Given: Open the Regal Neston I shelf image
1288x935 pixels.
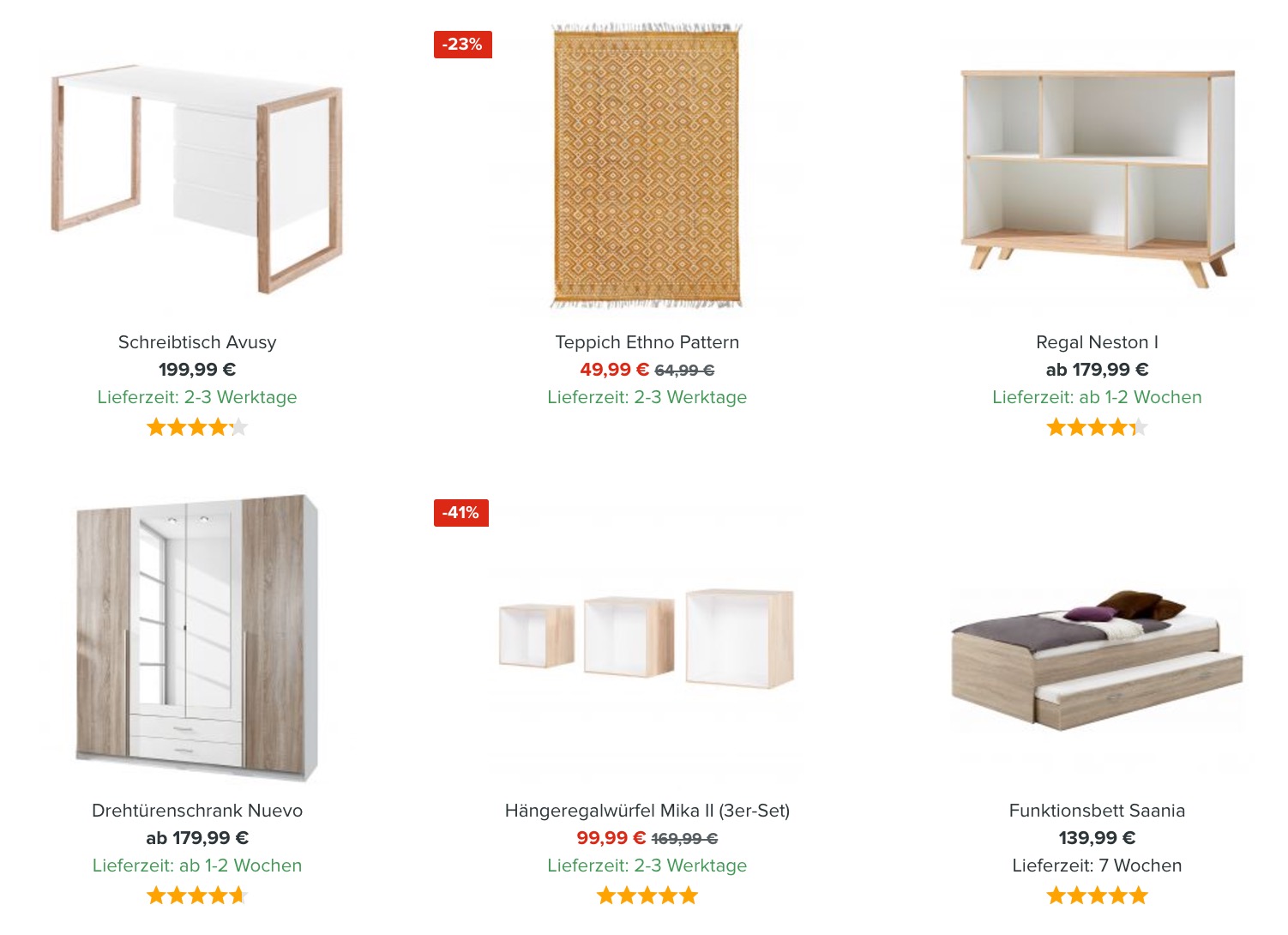Looking at the screenshot, I should [1097, 176].
